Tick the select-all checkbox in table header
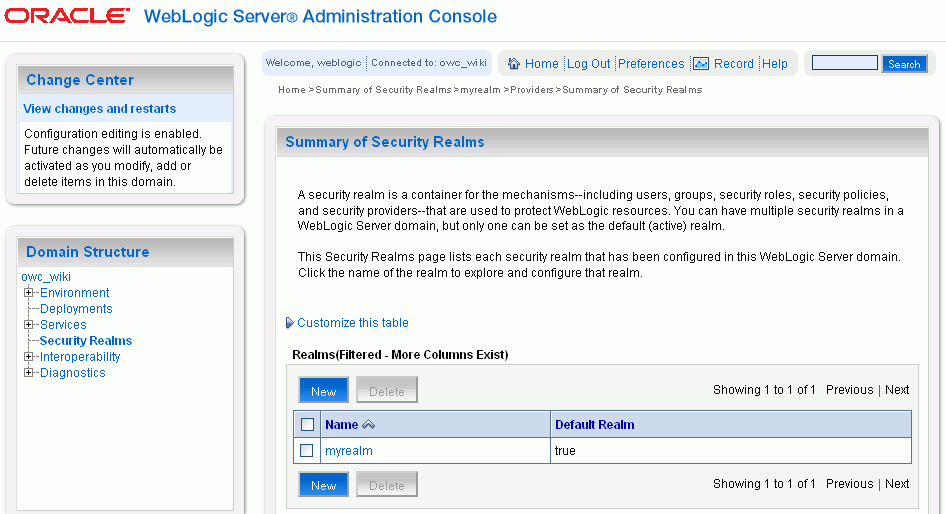946x514 pixels. click(307, 425)
